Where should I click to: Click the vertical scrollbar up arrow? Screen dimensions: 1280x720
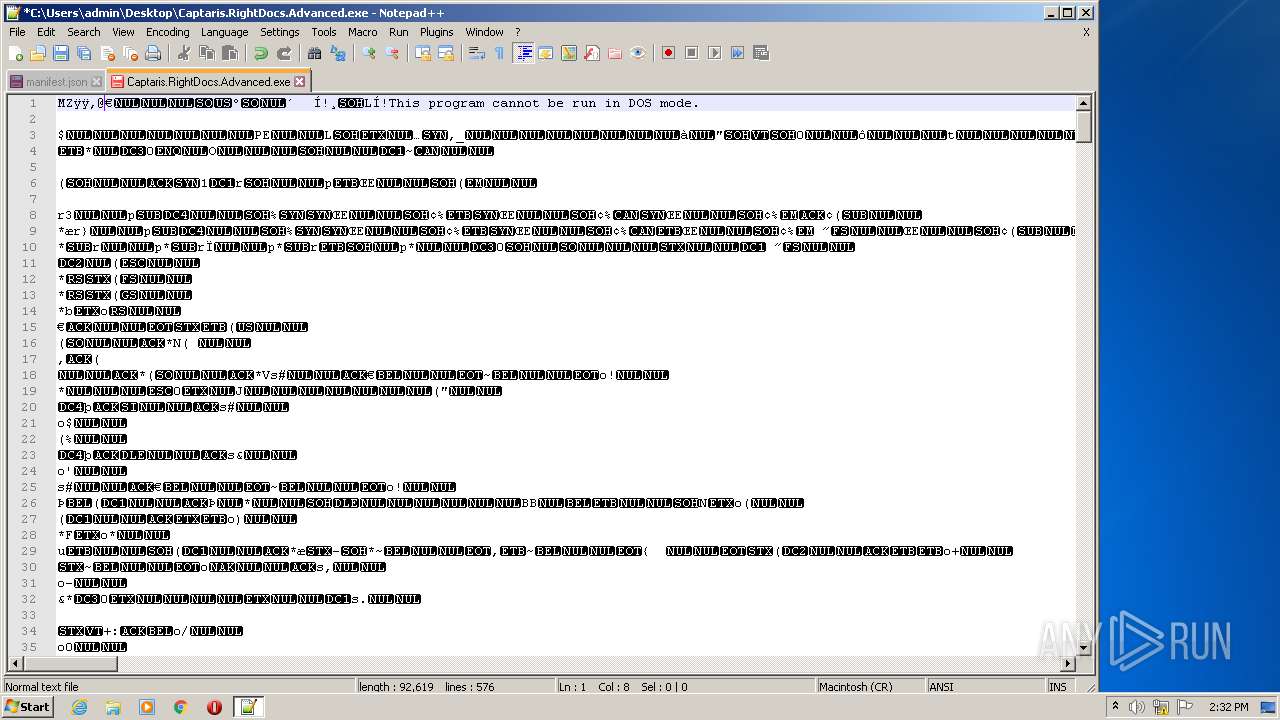click(x=1083, y=103)
